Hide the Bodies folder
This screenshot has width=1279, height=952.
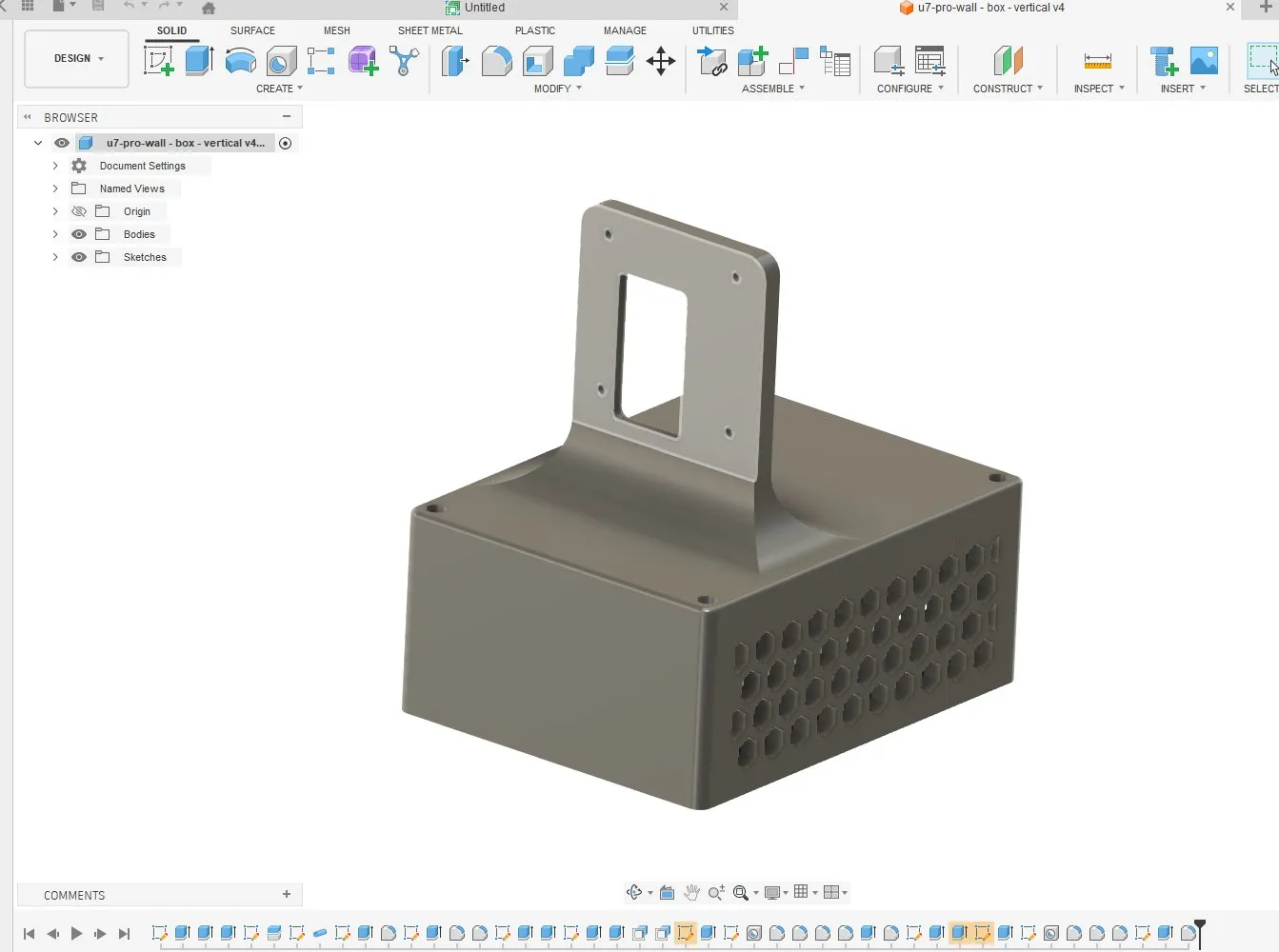pyautogui.click(x=79, y=234)
